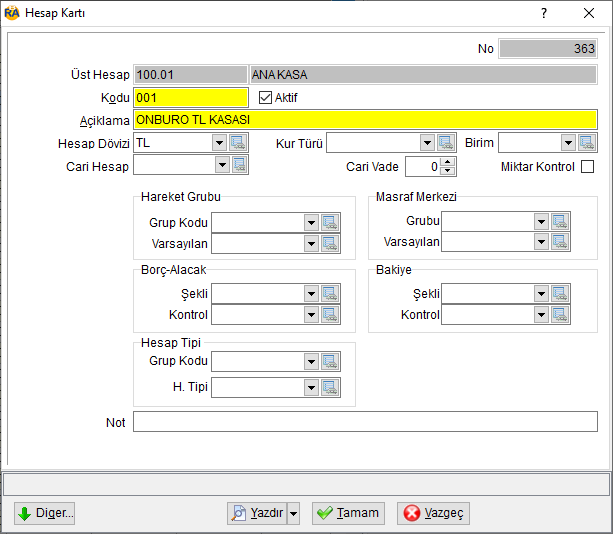
Task: Expand the Hesap Dövizi dropdown
Action: (219, 143)
